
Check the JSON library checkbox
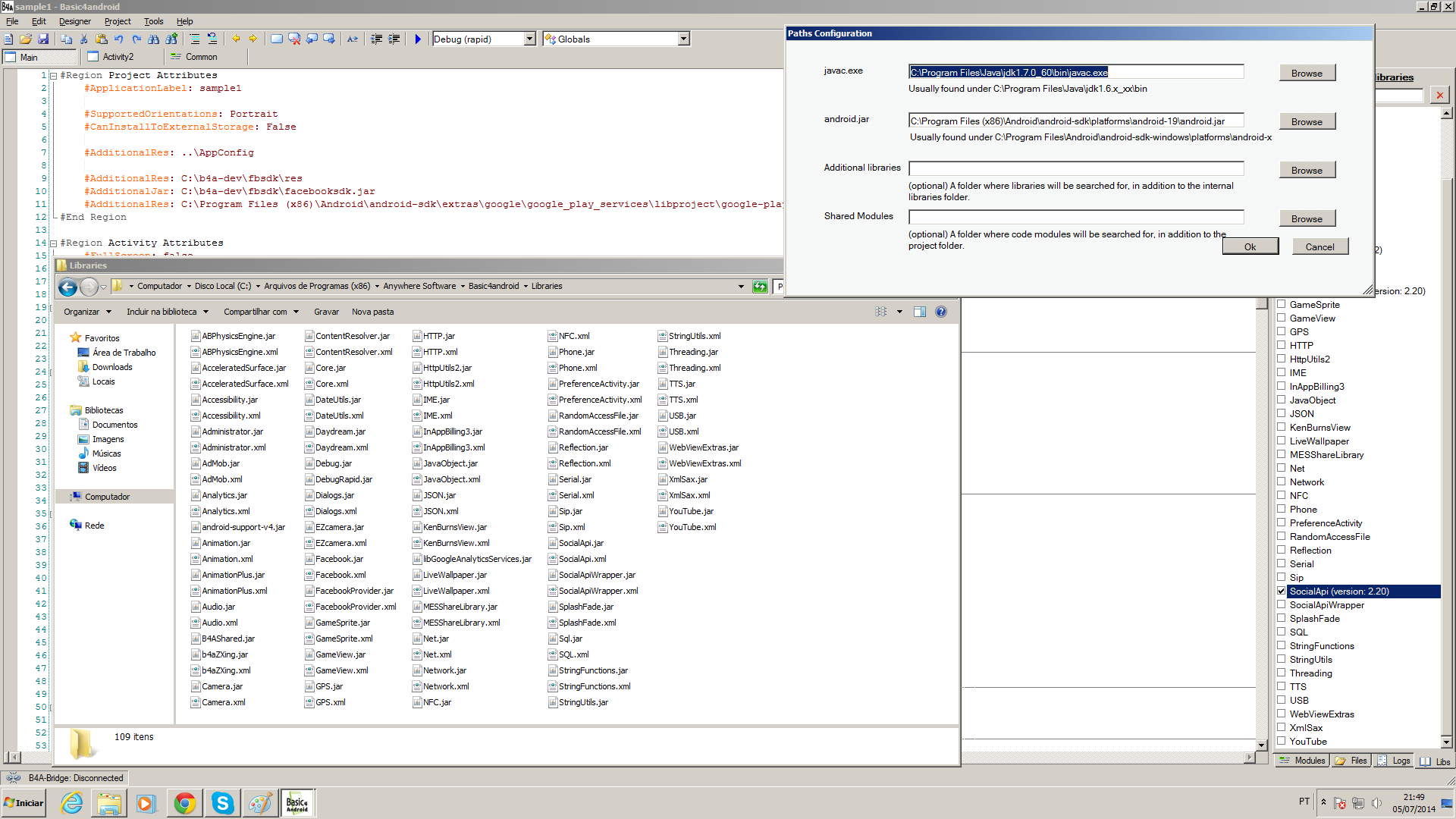click(x=1282, y=414)
